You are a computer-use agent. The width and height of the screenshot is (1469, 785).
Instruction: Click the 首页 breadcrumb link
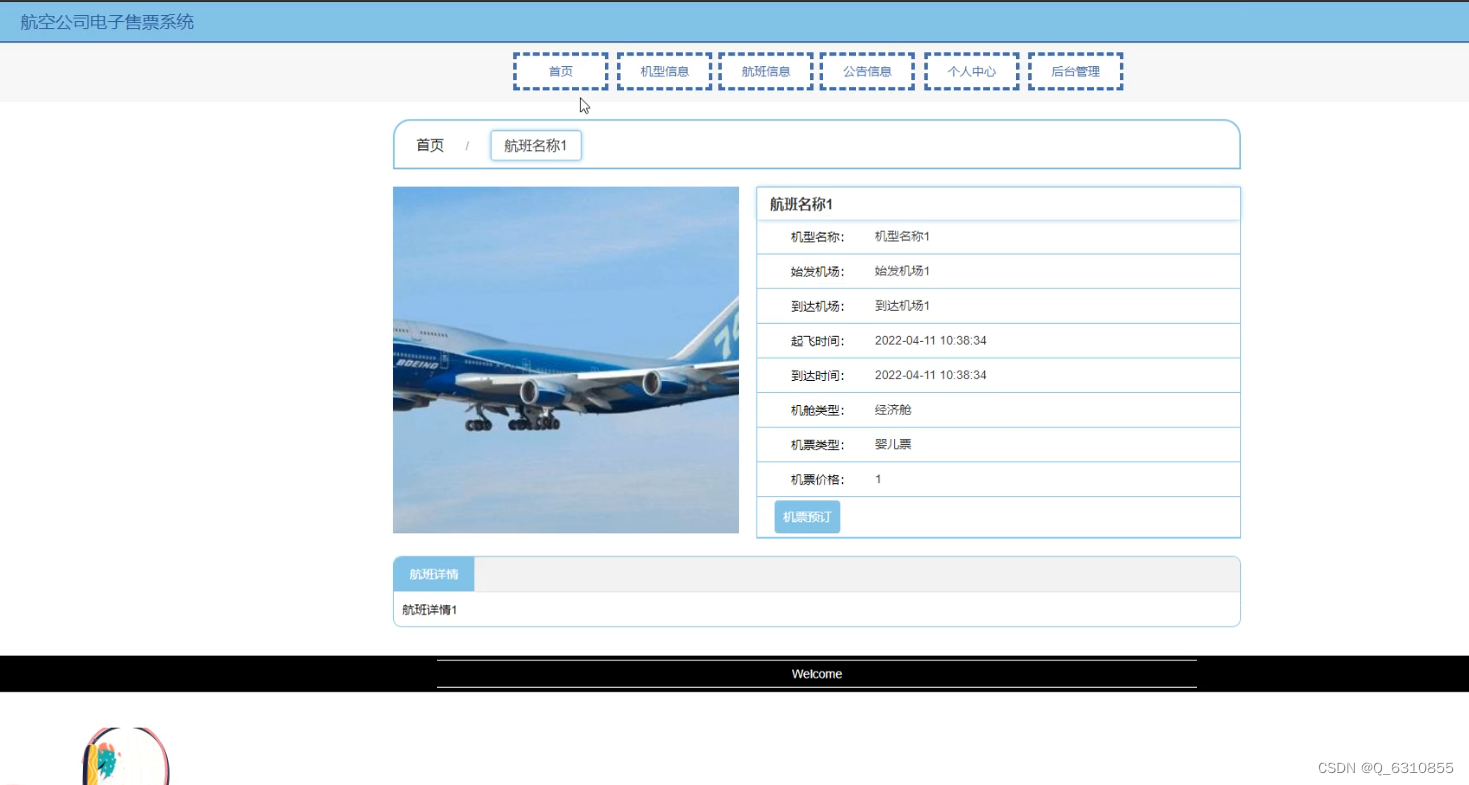tap(430, 145)
